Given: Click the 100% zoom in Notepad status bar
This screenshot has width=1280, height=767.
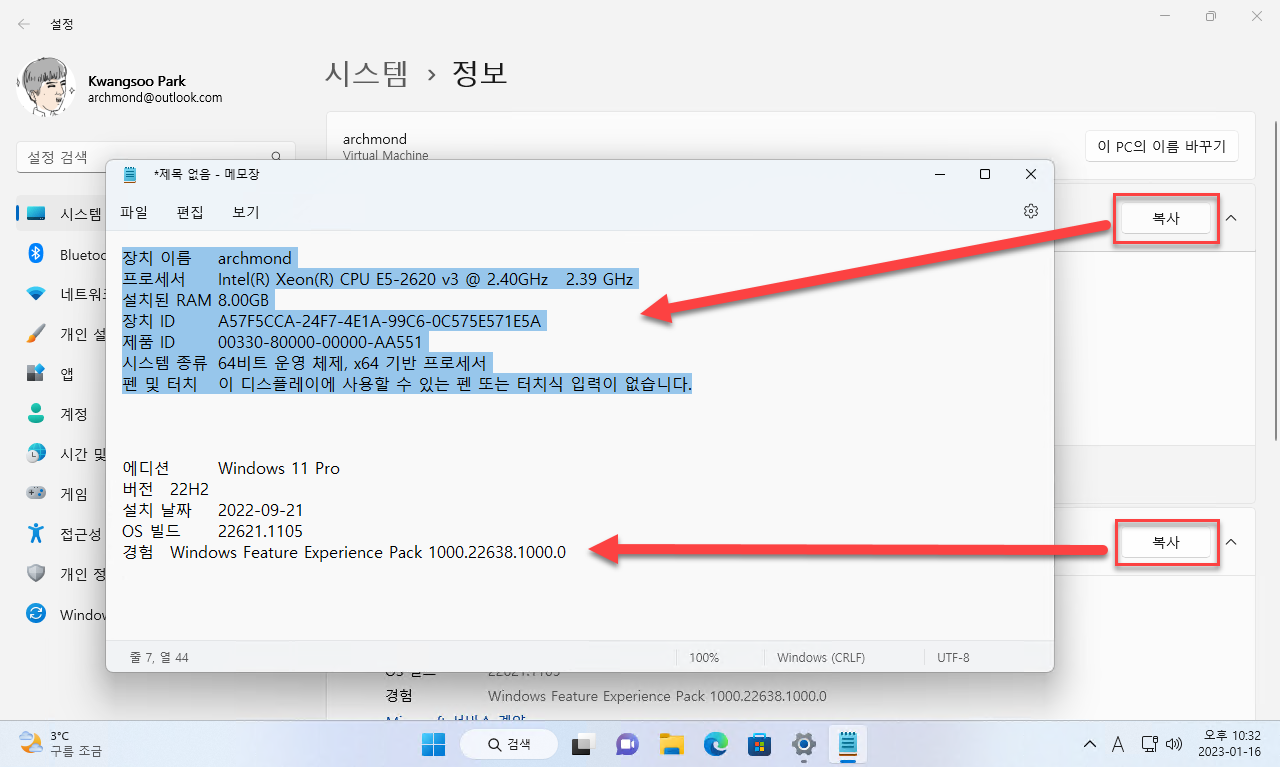Looking at the screenshot, I should [x=704, y=658].
